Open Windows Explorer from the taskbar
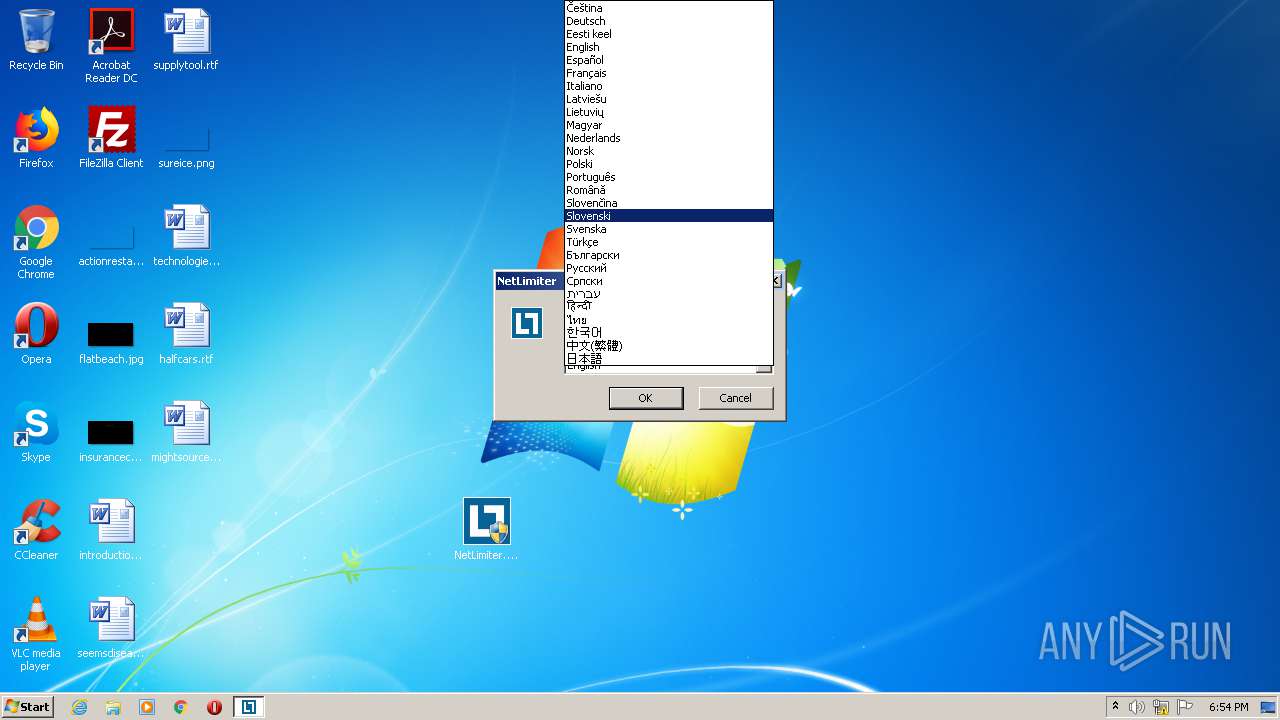The height and width of the screenshot is (720, 1280). (x=113, y=707)
